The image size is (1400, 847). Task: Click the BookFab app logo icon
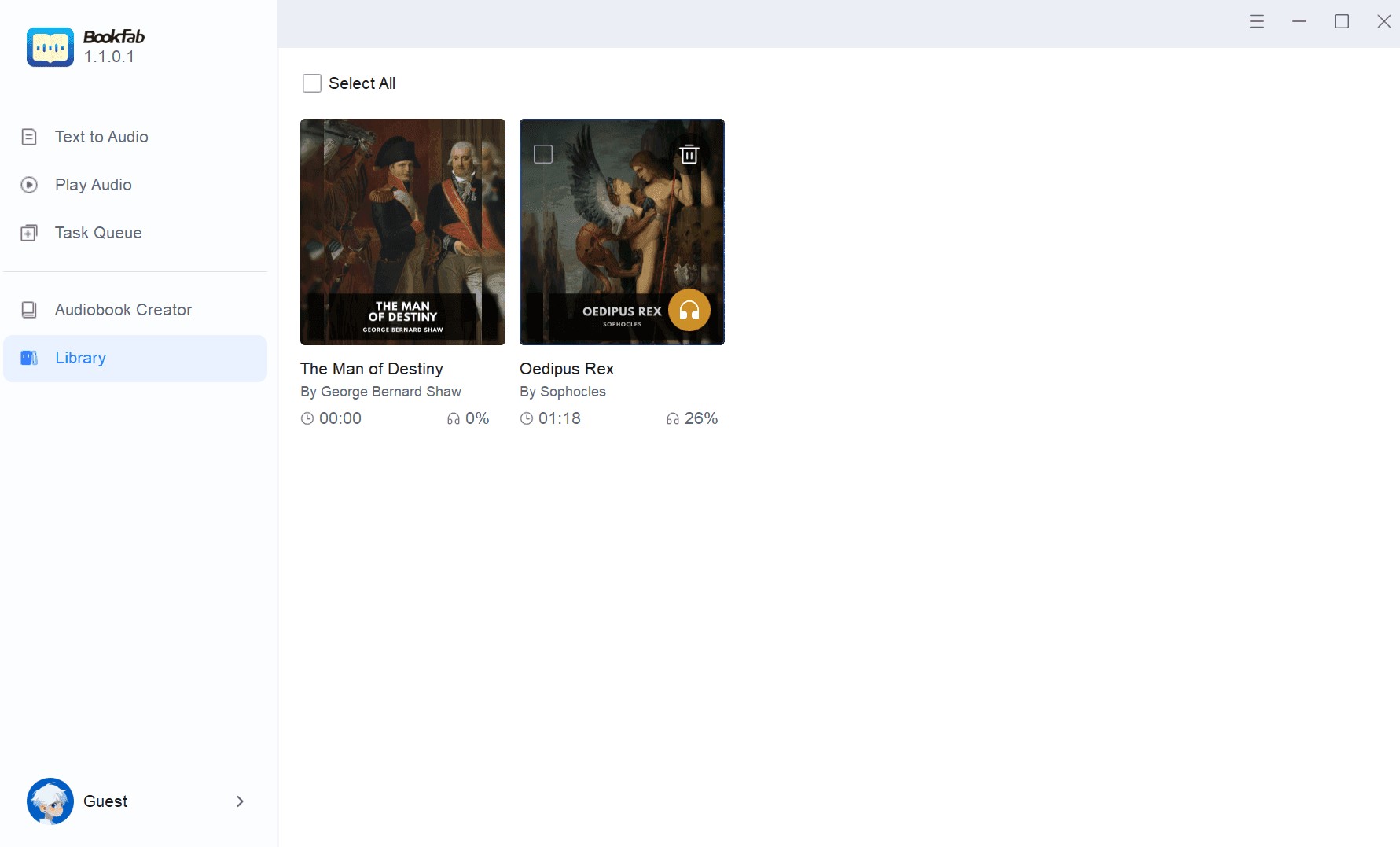click(x=50, y=47)
